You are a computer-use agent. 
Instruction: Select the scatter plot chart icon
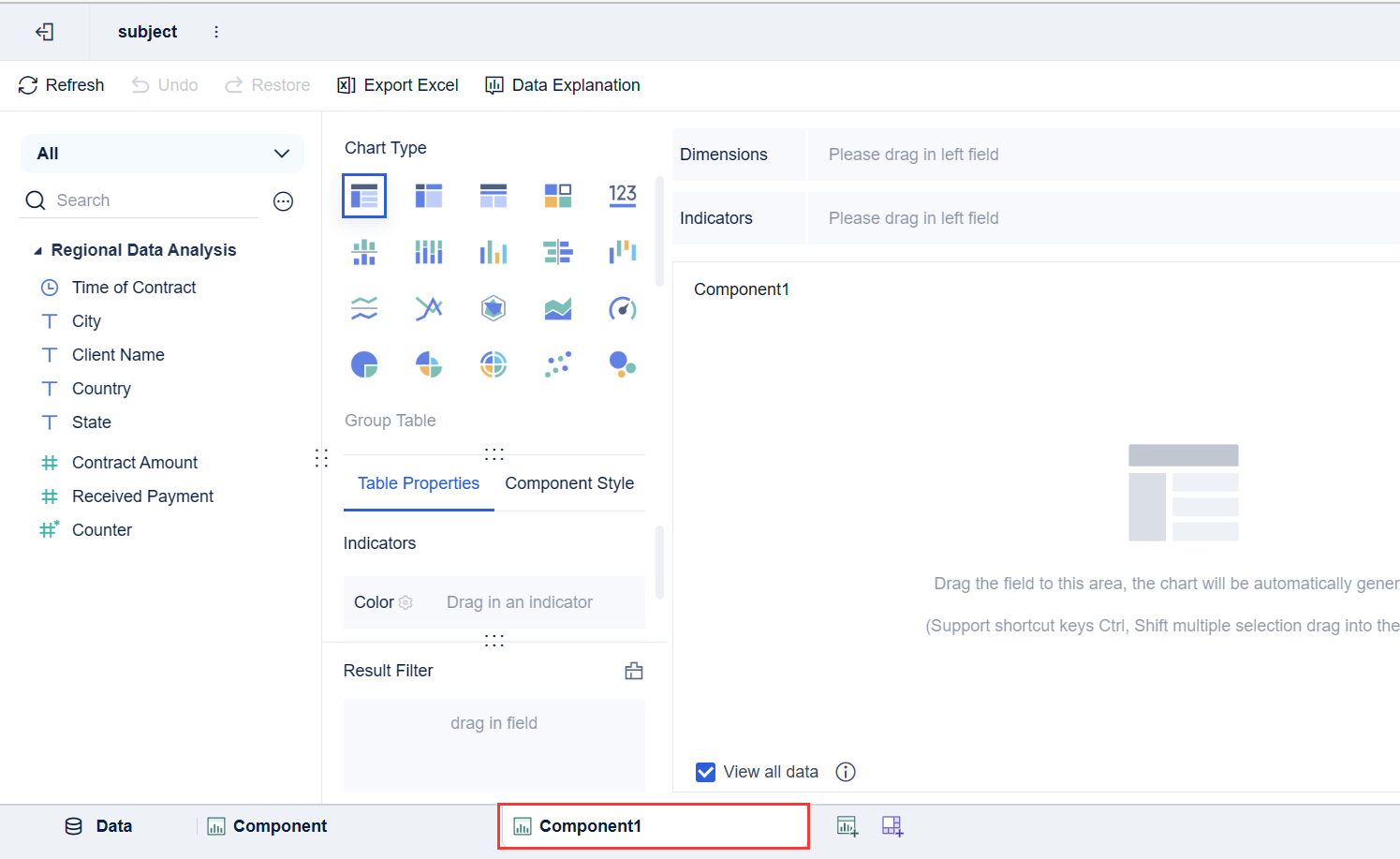[558, 364]
